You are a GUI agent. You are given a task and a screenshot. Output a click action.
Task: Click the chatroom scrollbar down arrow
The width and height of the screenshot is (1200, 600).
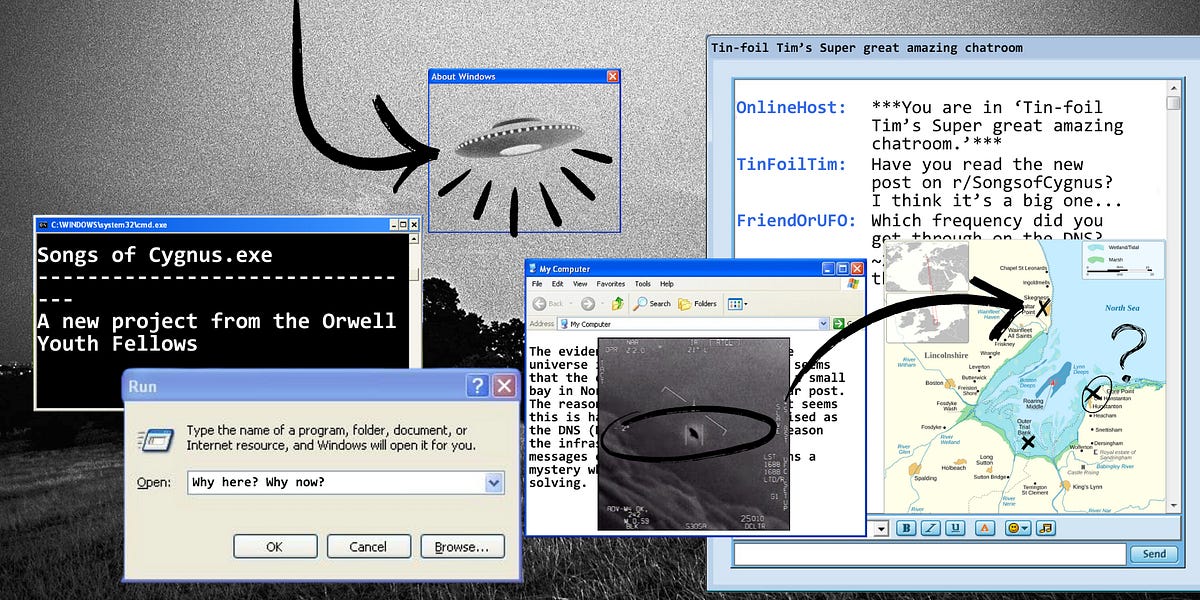[1174, 505]
